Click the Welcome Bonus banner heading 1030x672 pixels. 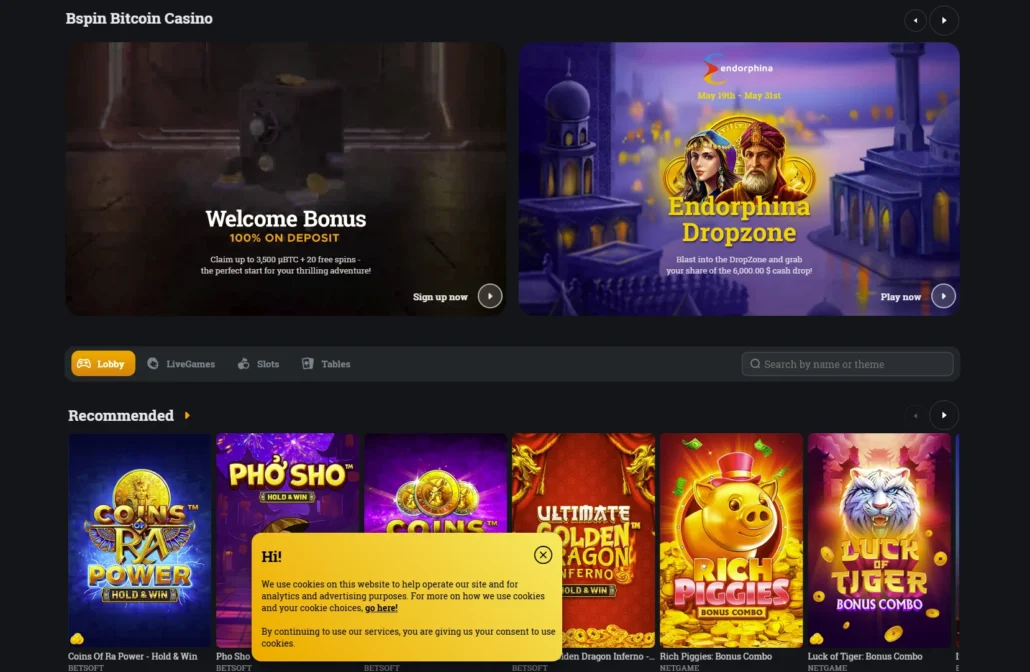(286, 219)
